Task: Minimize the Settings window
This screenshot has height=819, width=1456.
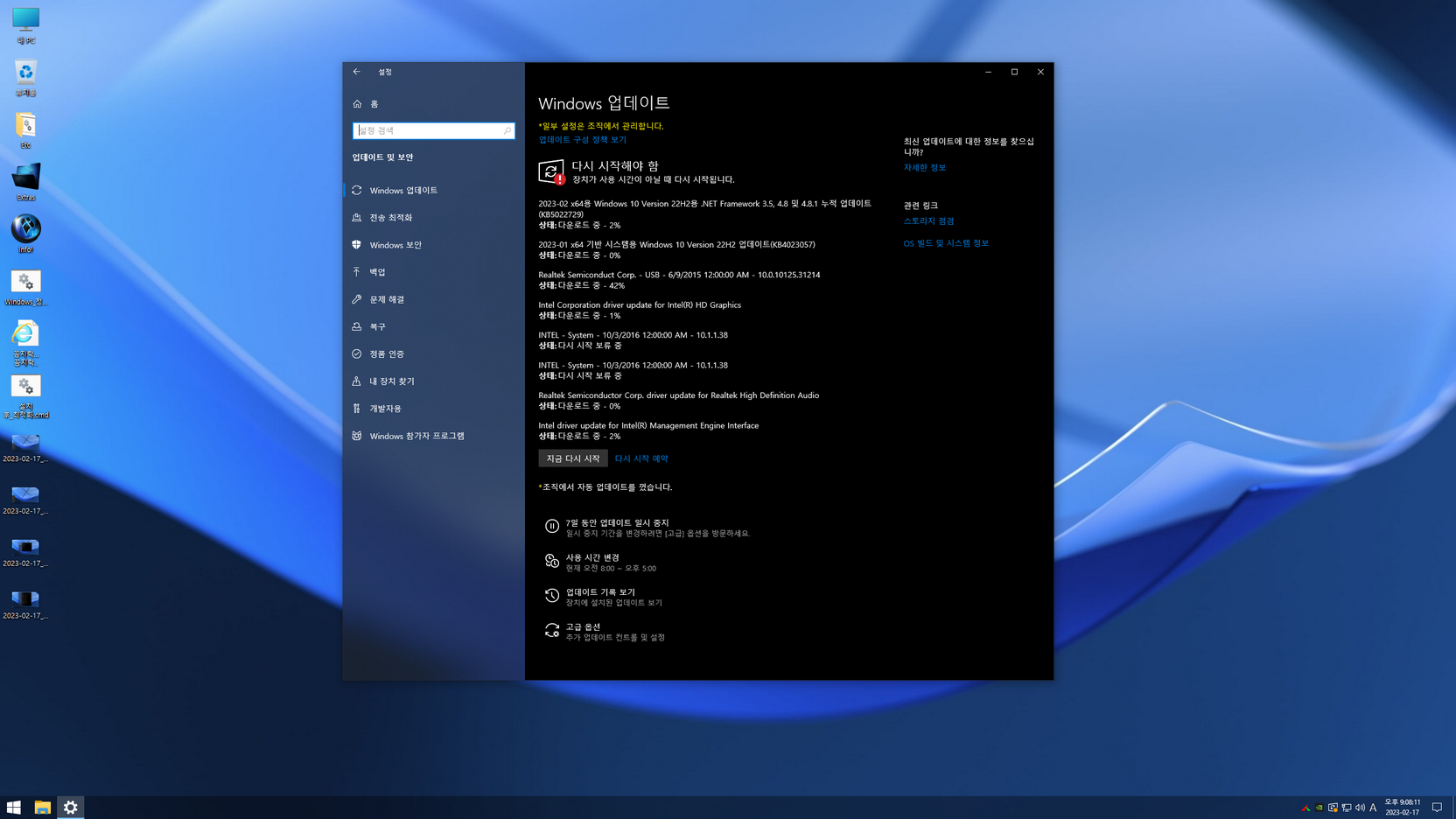Action: 988,72
